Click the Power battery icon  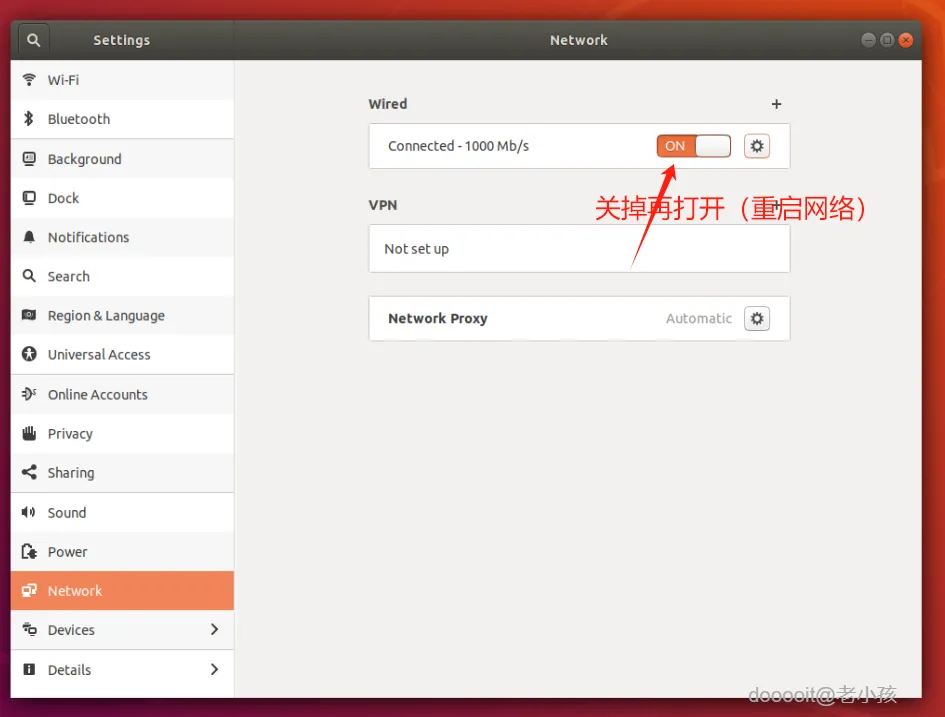29,551
